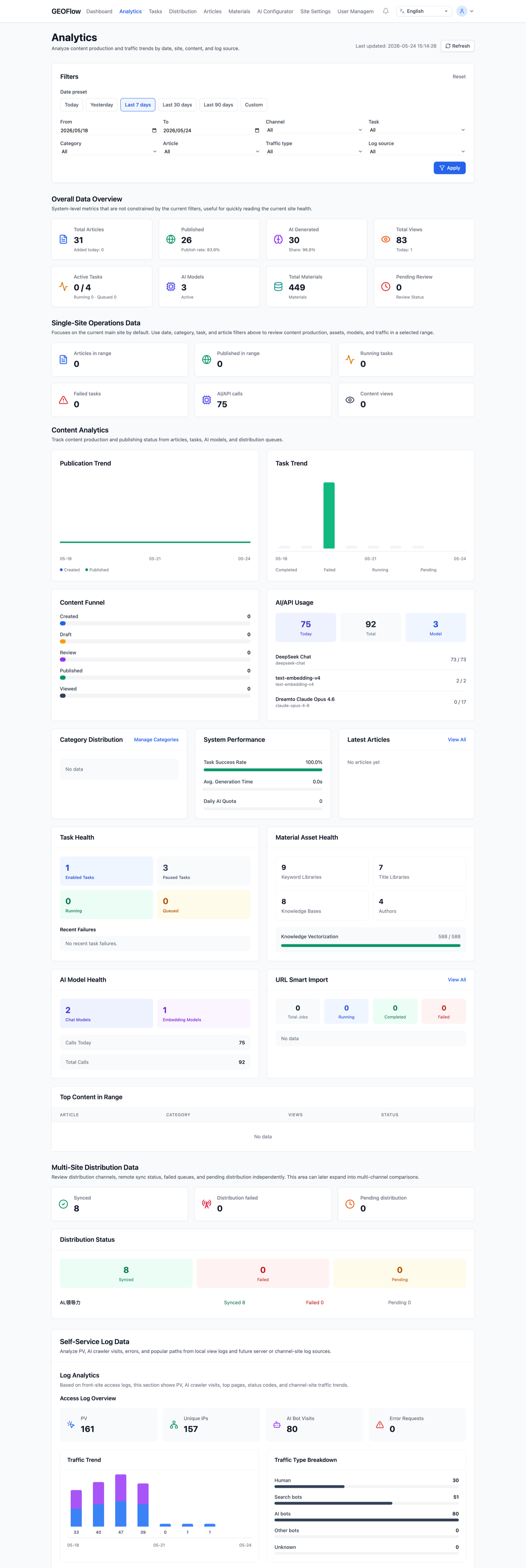Click the Synced checkmark icon
The height and width of the screenshot is (1568, 526).
coord(63,1203)
